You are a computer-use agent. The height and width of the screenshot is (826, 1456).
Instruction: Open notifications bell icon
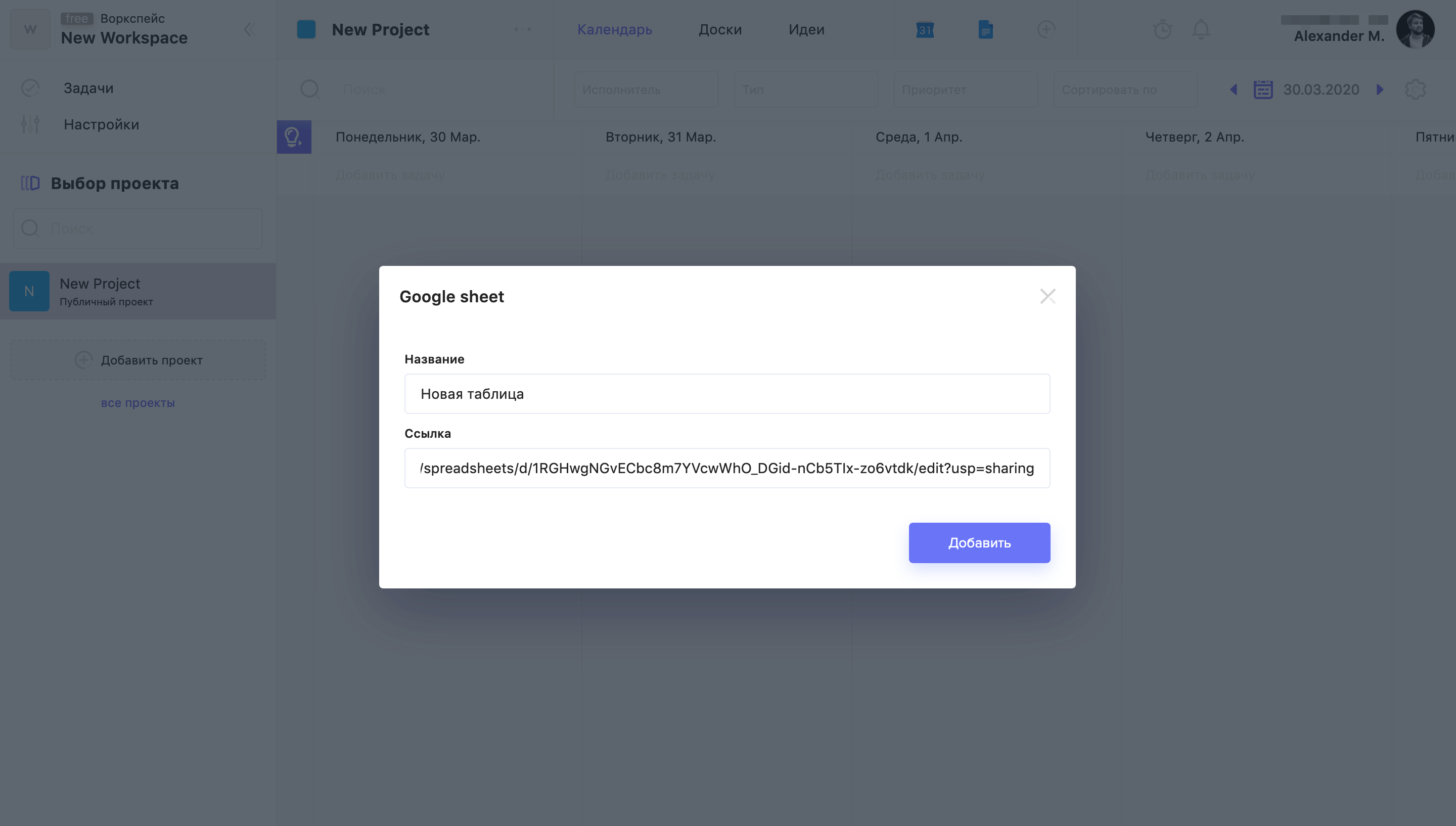click(x=1201, y=29)
